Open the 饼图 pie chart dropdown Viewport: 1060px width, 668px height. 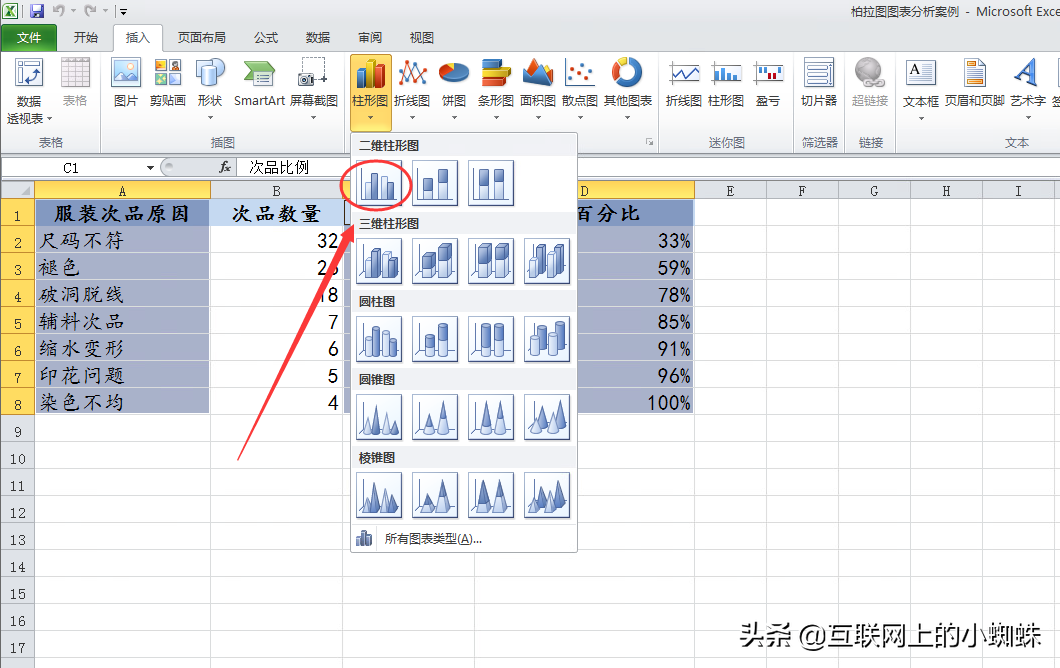(x=454, y=91)
